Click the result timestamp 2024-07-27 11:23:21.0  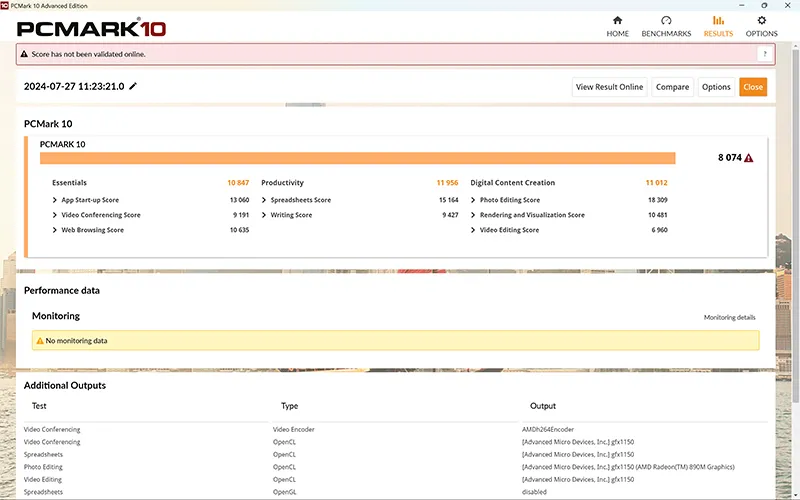74,86
